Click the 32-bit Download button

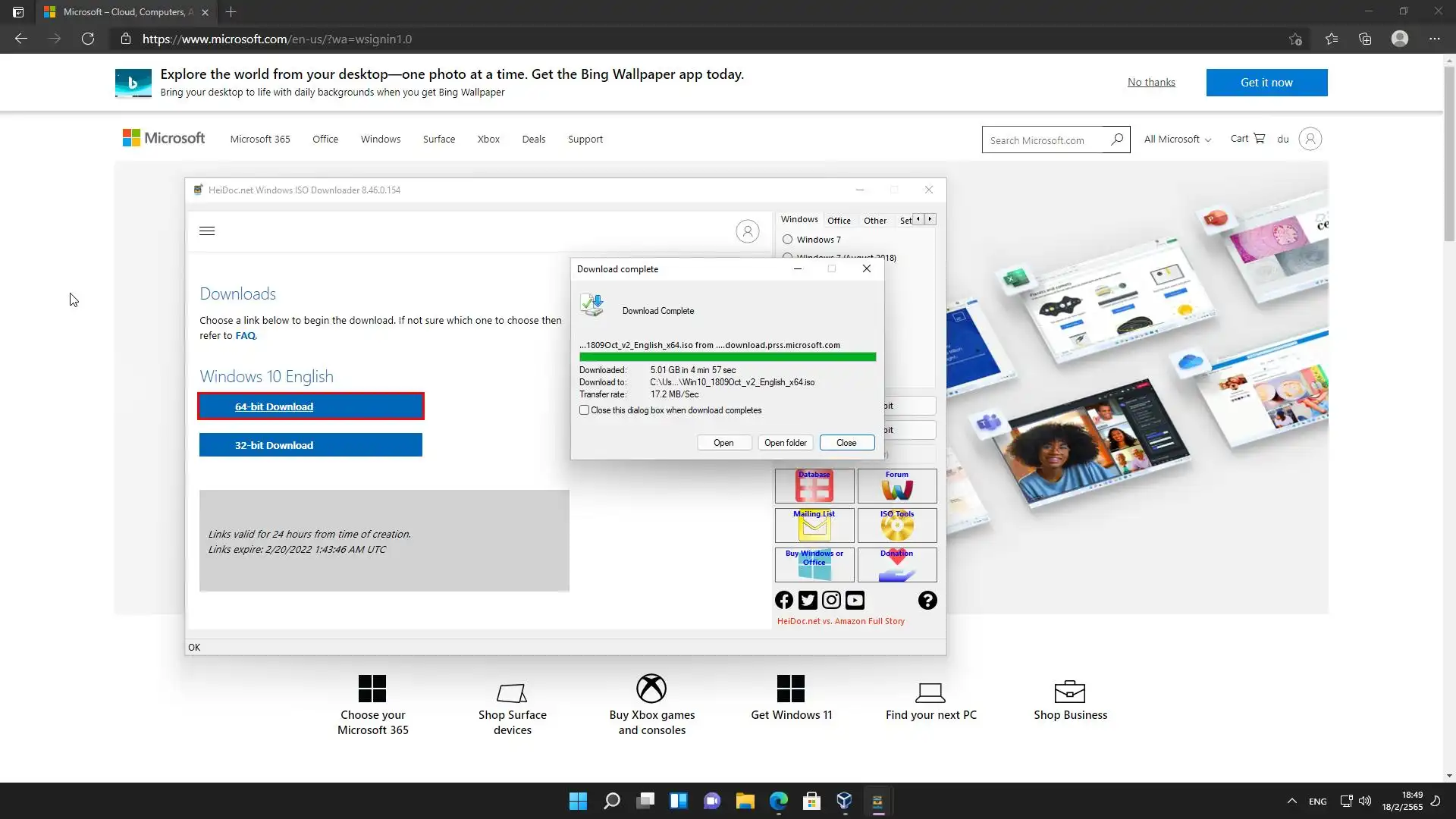(311, 445)
